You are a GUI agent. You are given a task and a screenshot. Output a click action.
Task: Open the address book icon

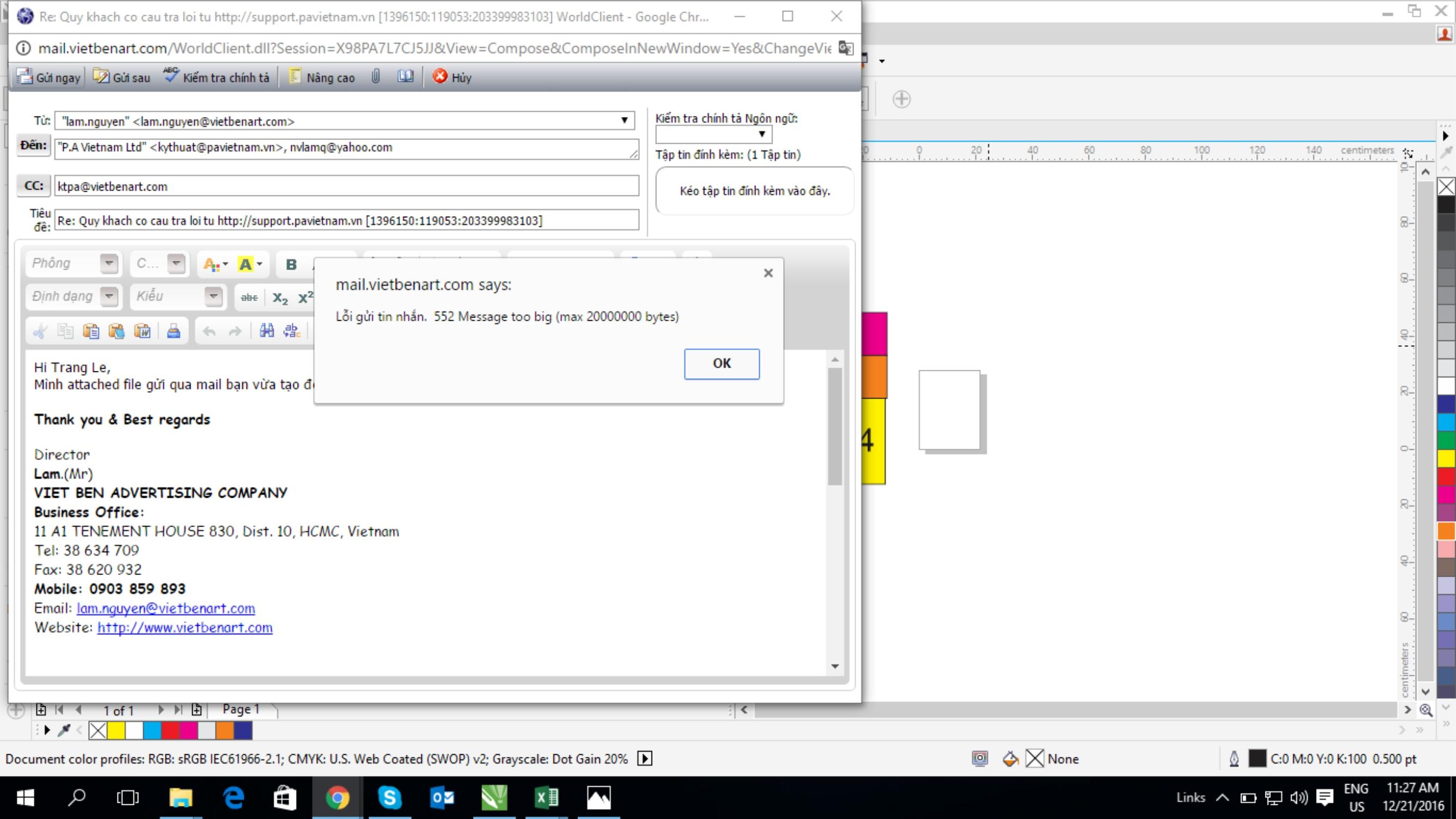406,76
